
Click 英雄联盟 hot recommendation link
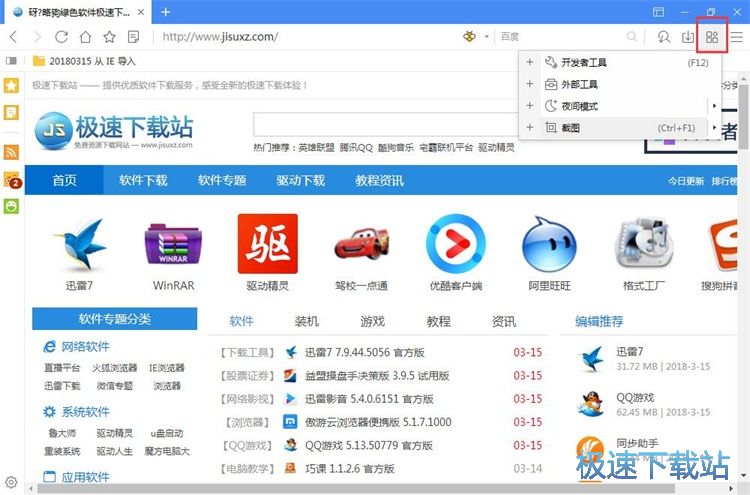316,148
